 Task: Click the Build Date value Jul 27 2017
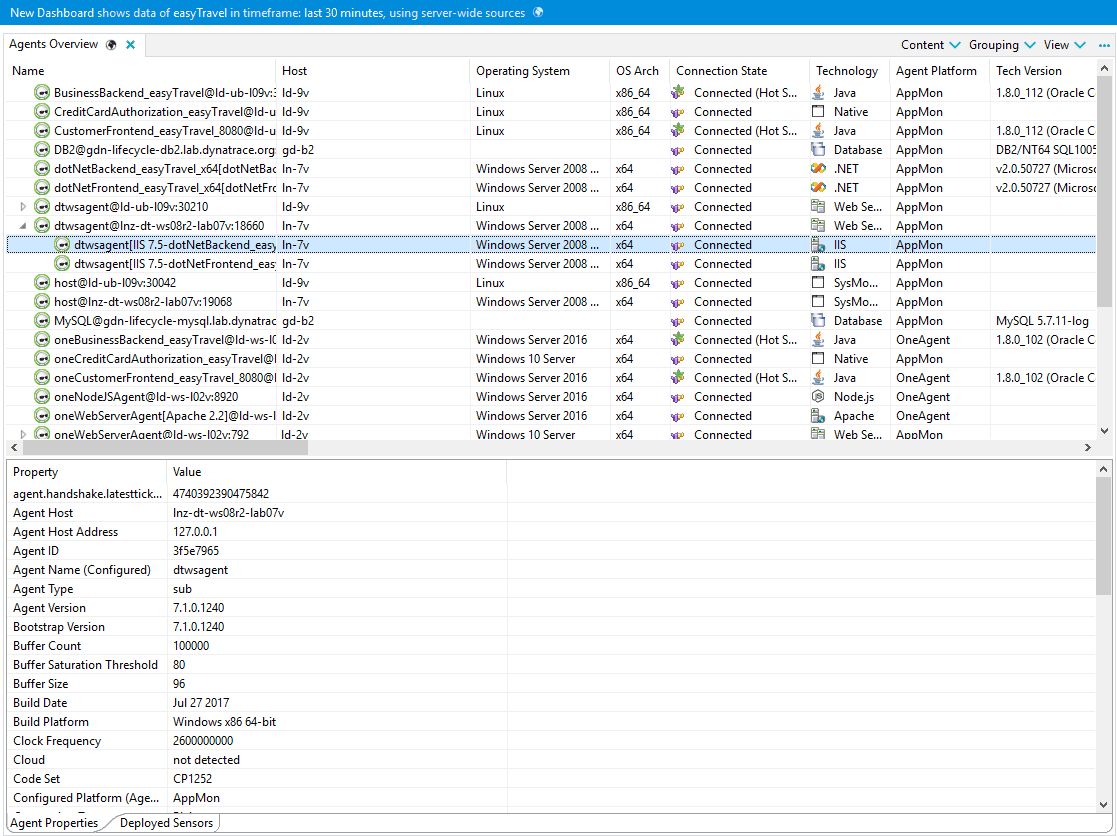(x=201, y=703)
